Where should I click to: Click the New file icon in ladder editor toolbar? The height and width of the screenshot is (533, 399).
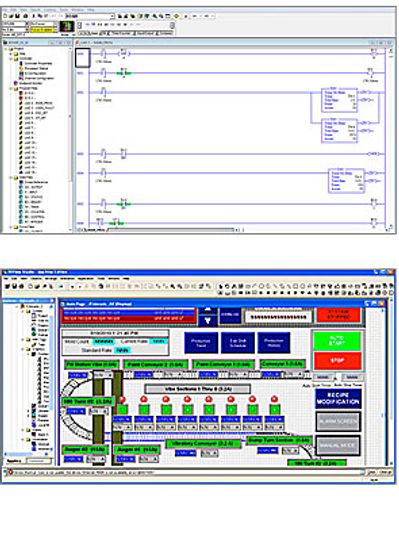[5, 16]
